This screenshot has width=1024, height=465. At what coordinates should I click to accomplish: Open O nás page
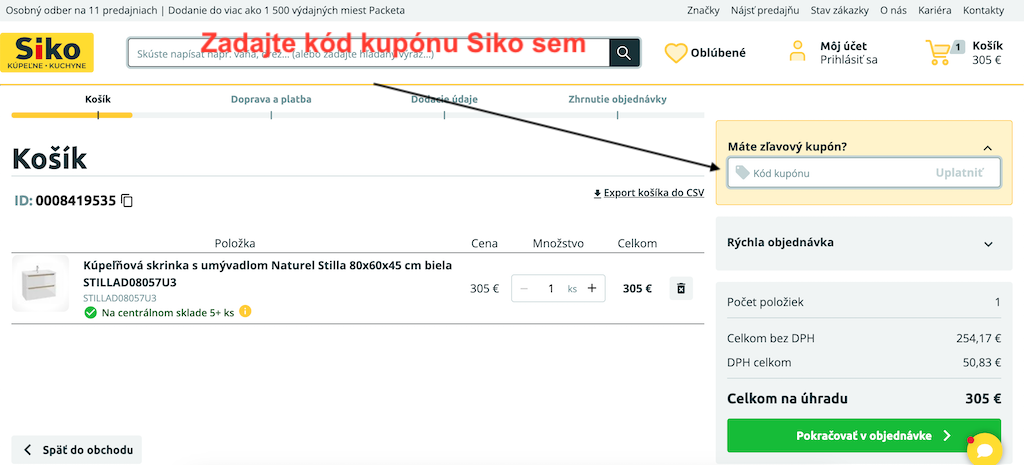tap(893, 10)
